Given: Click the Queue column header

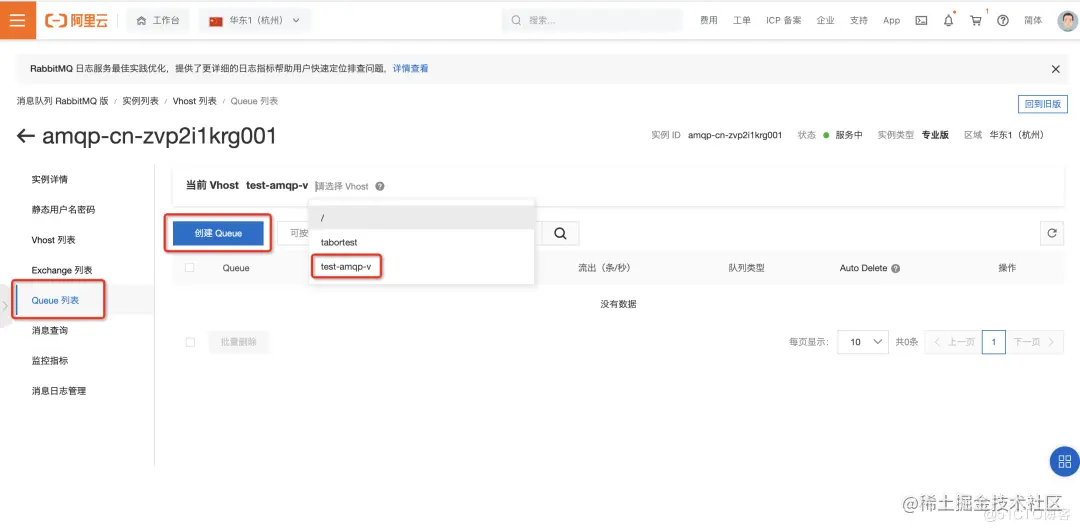Looking at the screenshot, I should [x=236, y=268].
